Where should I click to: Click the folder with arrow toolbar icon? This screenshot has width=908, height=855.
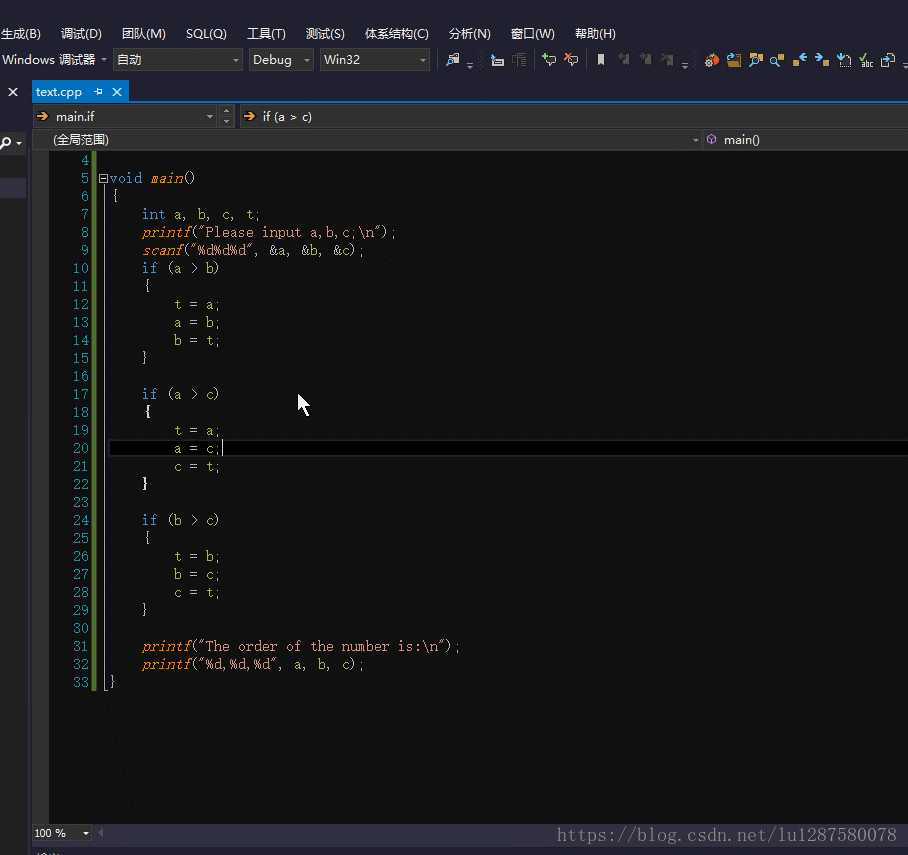734,60
